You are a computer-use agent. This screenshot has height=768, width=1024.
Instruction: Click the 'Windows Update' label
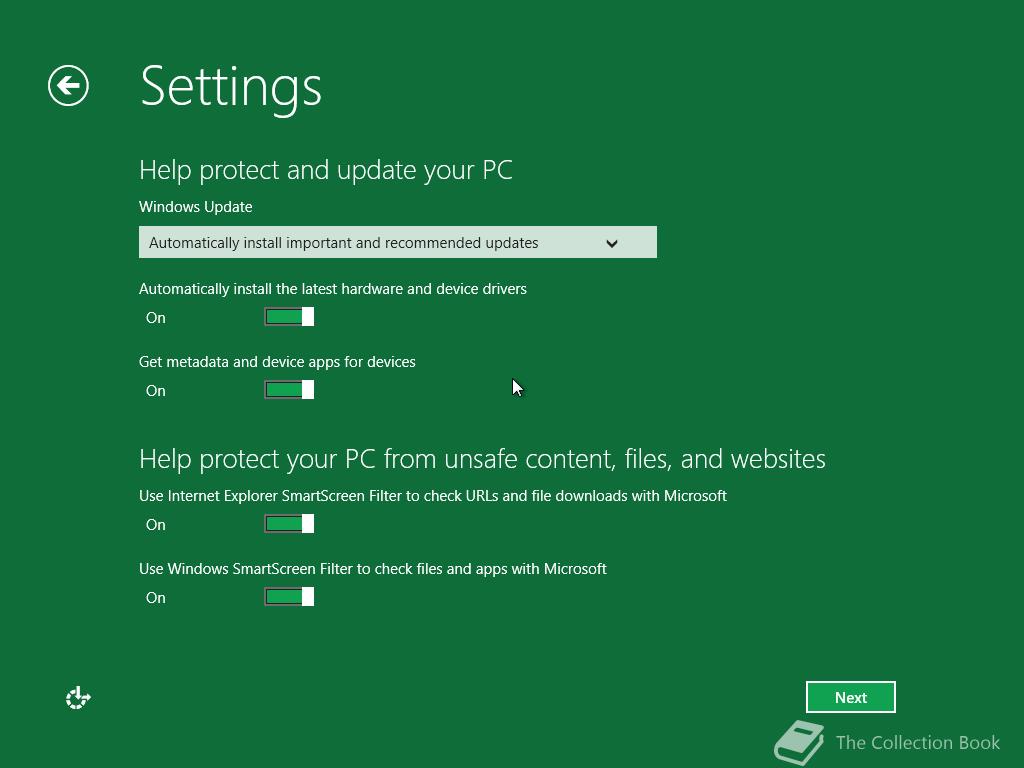point(196,207)
